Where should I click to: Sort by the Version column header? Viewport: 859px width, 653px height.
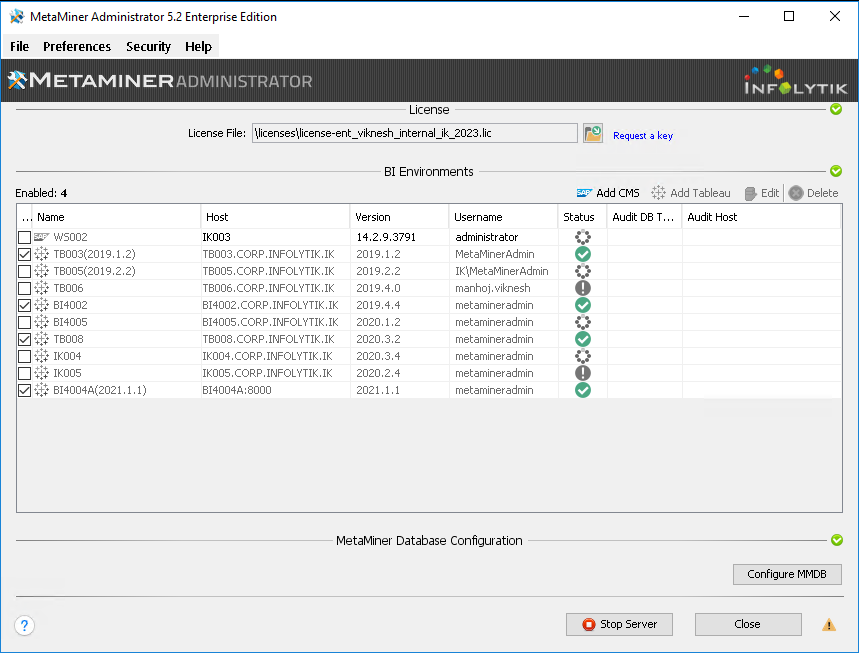click(399, 217)
